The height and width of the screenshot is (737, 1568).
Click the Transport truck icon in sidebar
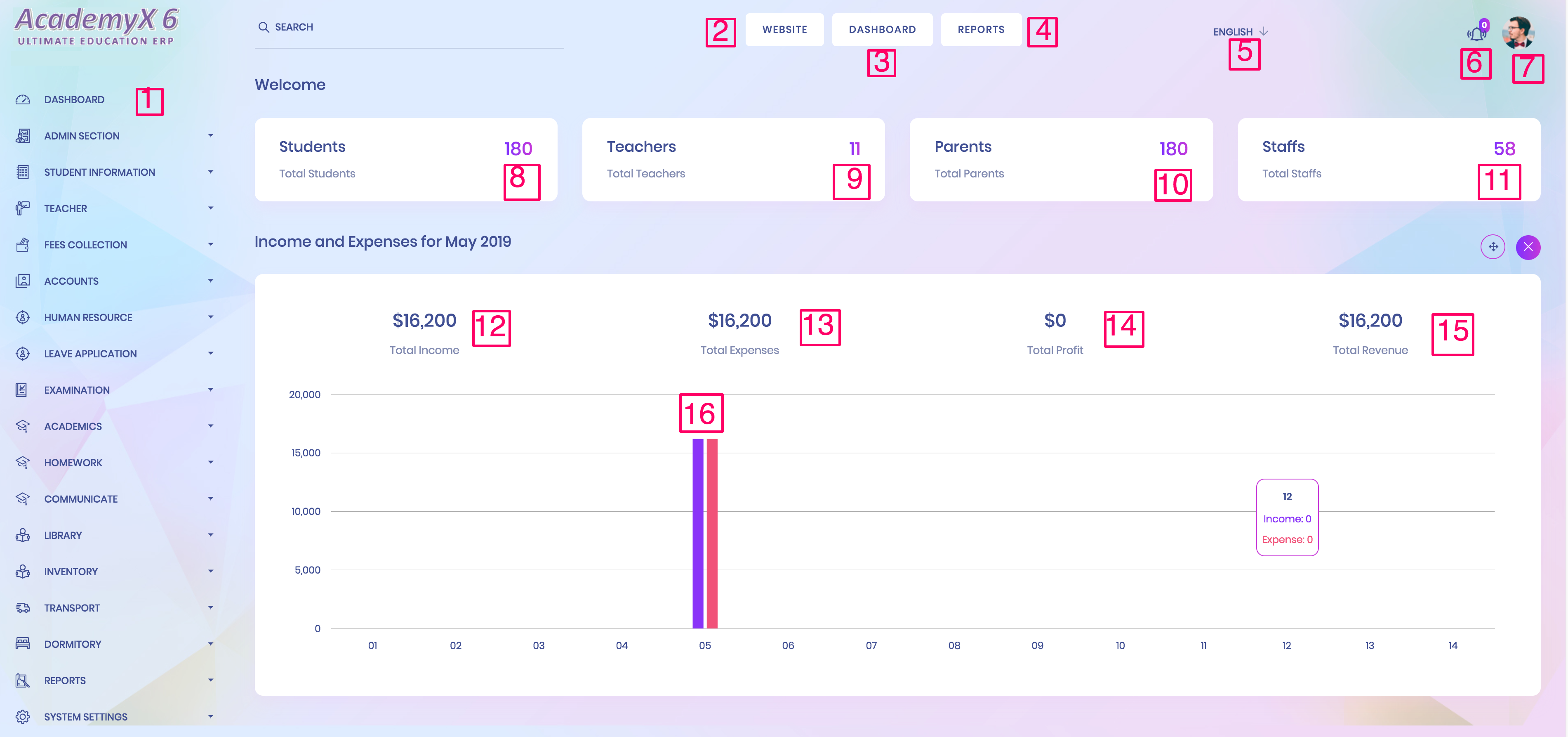click(x=23, y=608)
